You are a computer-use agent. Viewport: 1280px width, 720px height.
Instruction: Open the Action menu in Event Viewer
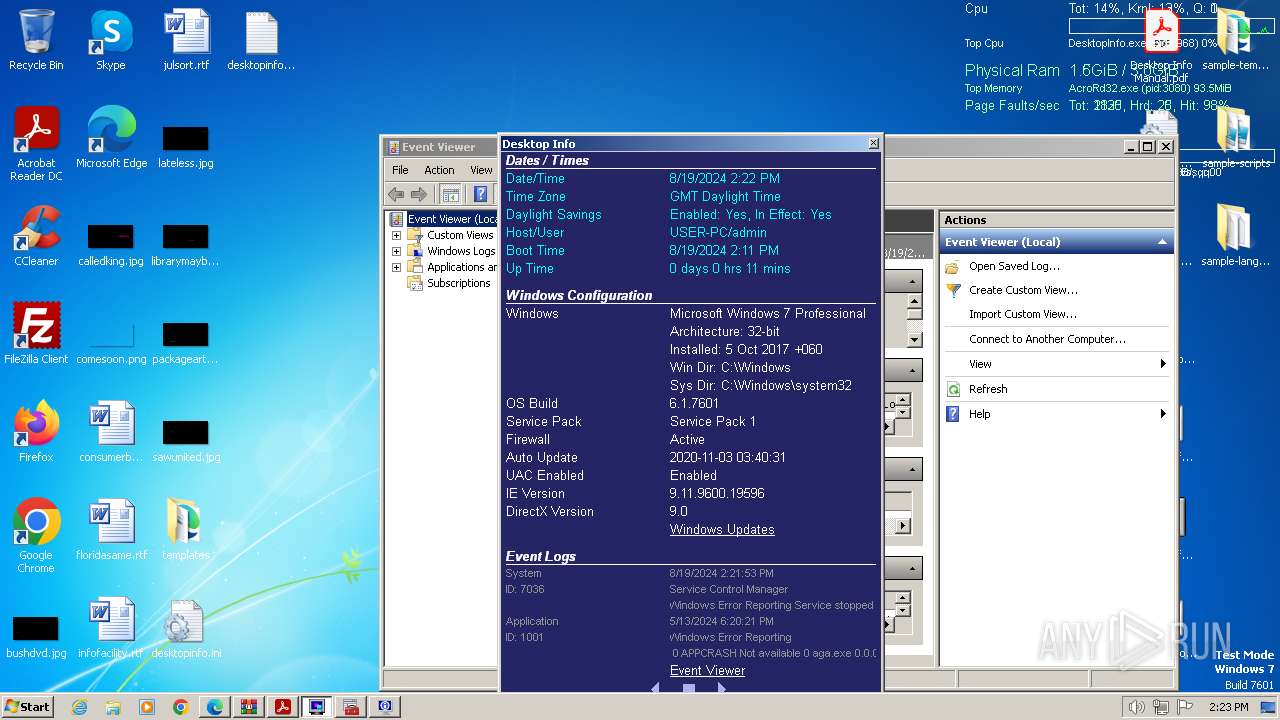tap(439, 170)
